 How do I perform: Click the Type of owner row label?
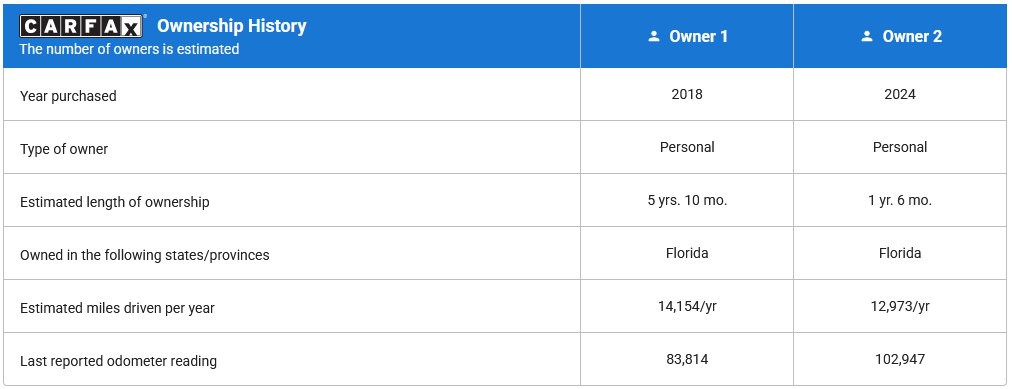pyautogui.click(x=64, y=149)
